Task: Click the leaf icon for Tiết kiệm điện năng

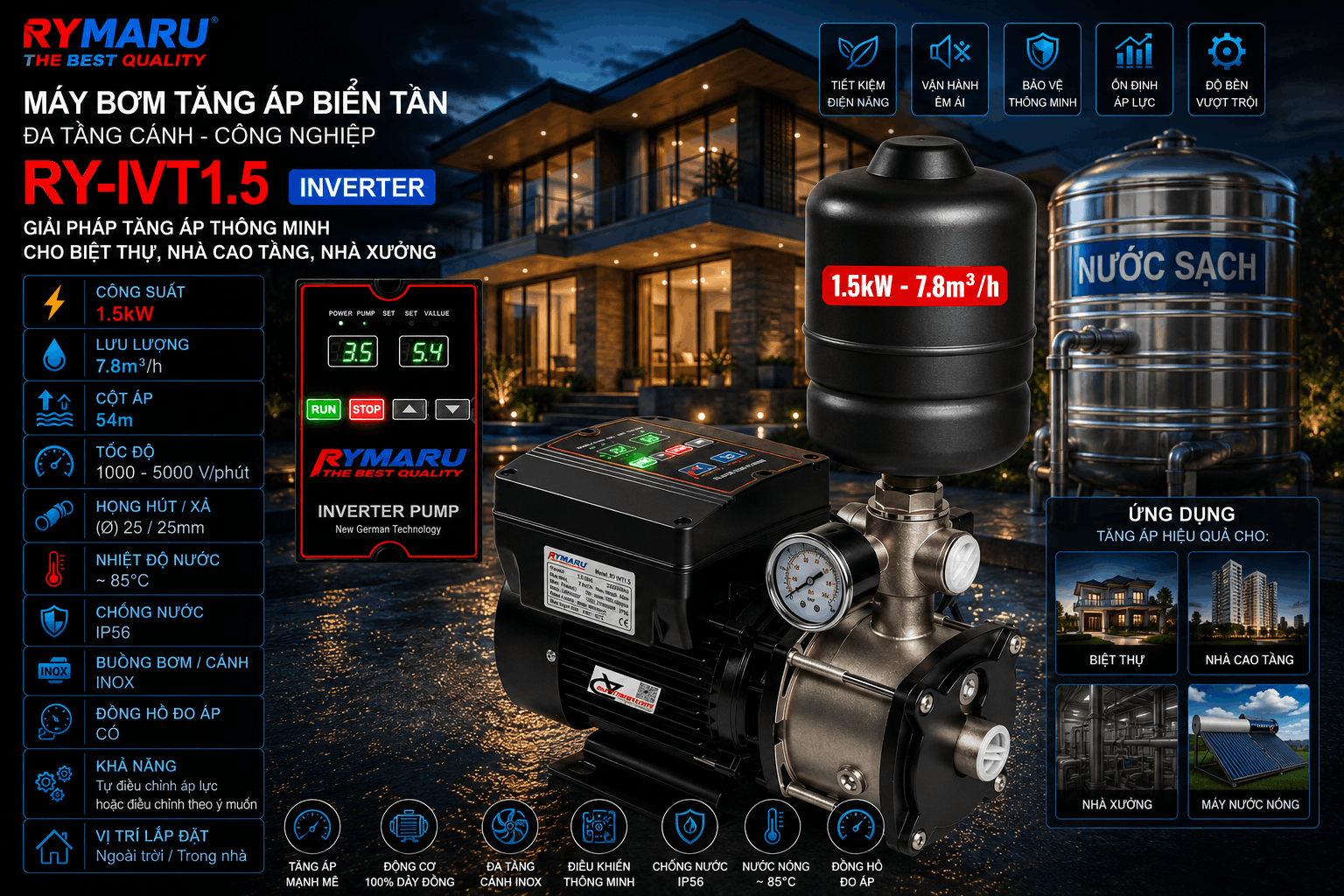Action: 858,52
